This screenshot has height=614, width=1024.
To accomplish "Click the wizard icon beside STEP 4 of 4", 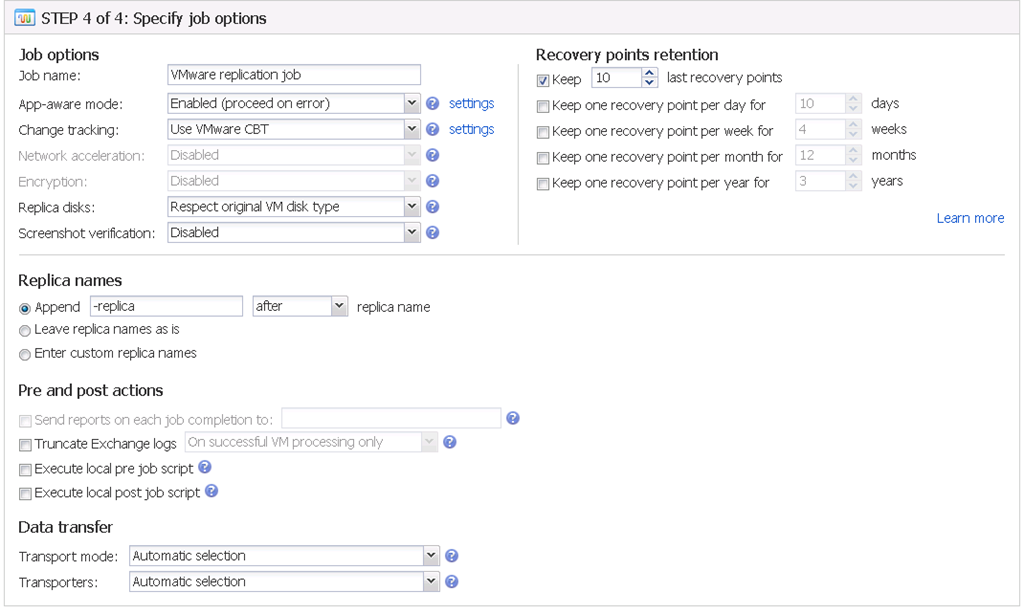I will point(25,18).
